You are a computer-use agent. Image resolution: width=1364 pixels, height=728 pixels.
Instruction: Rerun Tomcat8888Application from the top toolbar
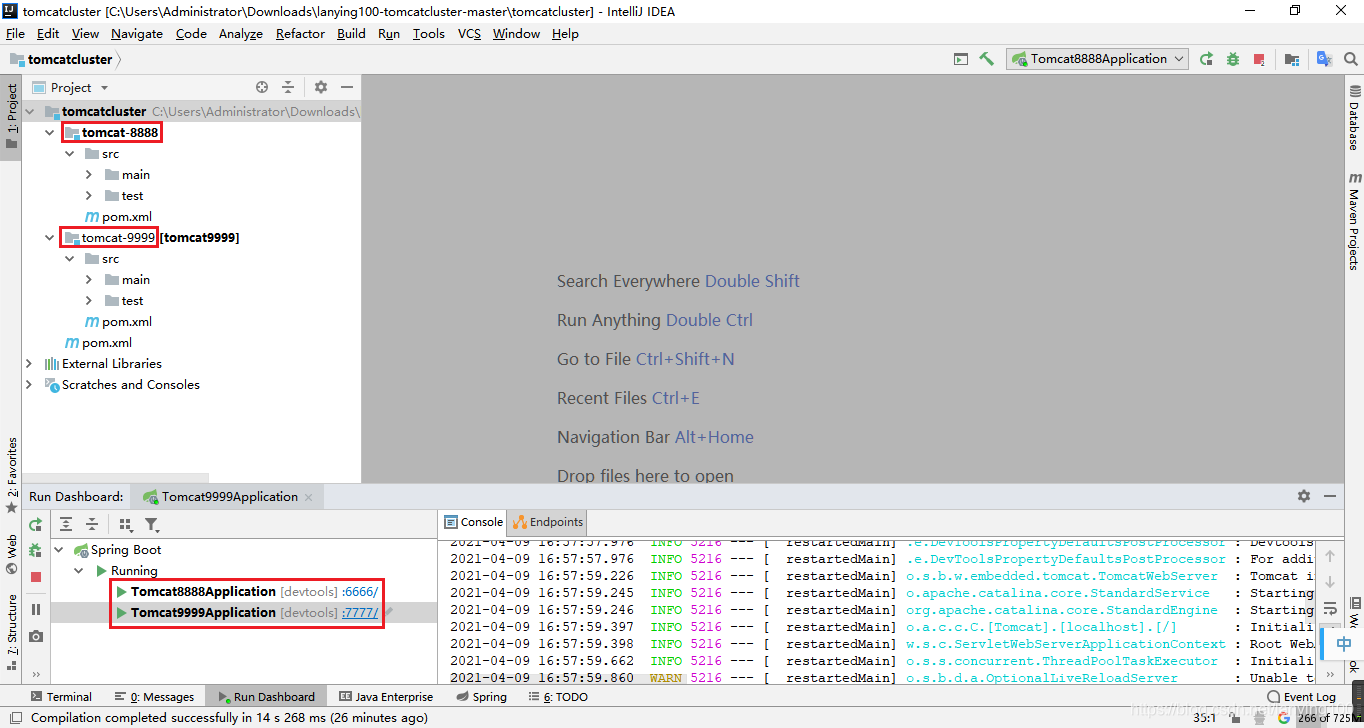[x=1207, y=59]
